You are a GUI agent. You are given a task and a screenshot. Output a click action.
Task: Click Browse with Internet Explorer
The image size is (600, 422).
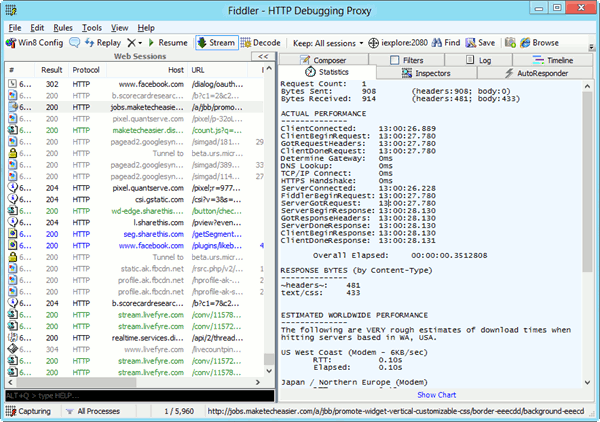pos(539,43)
